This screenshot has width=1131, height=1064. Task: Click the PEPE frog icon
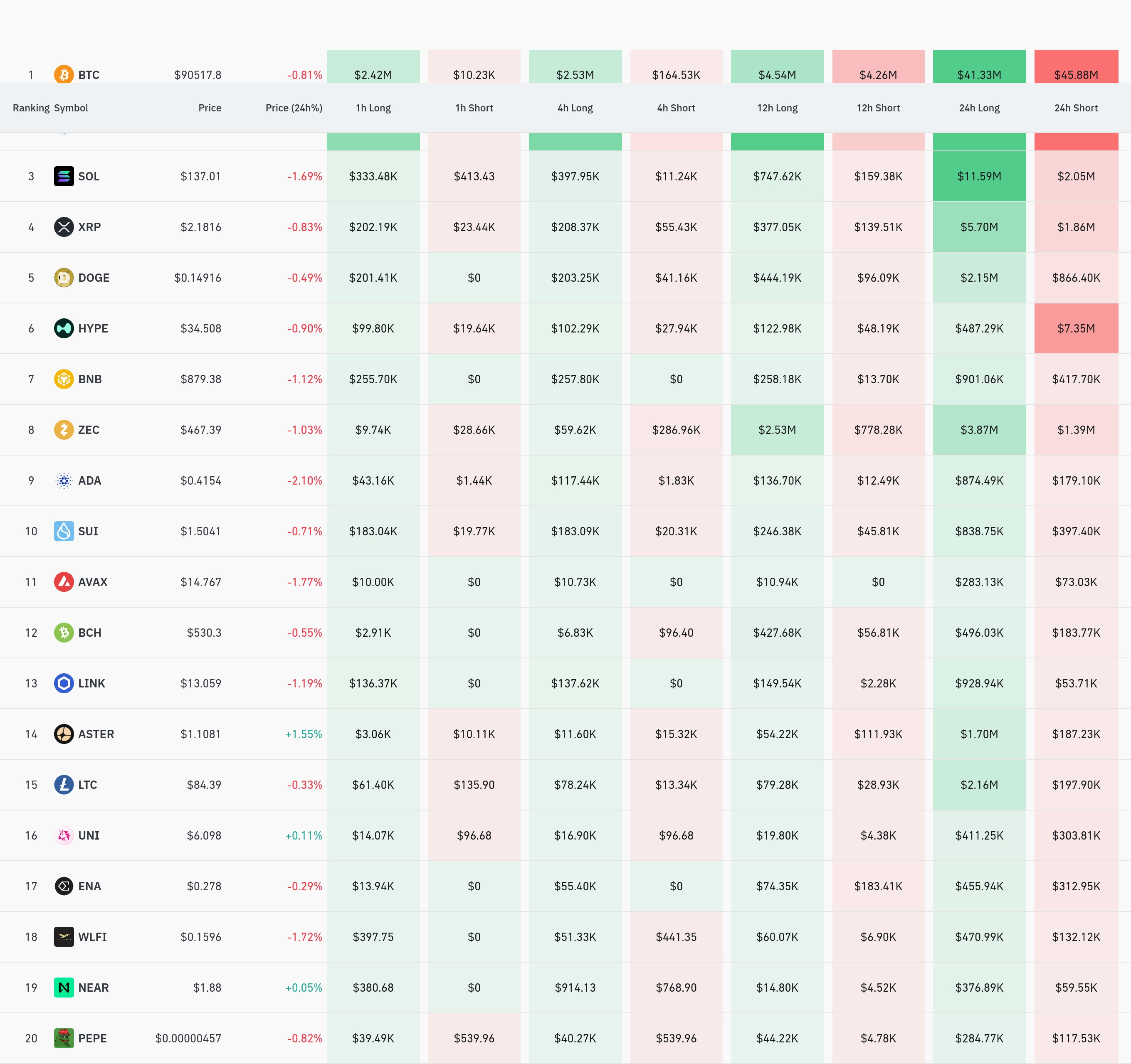[64, 1038]
